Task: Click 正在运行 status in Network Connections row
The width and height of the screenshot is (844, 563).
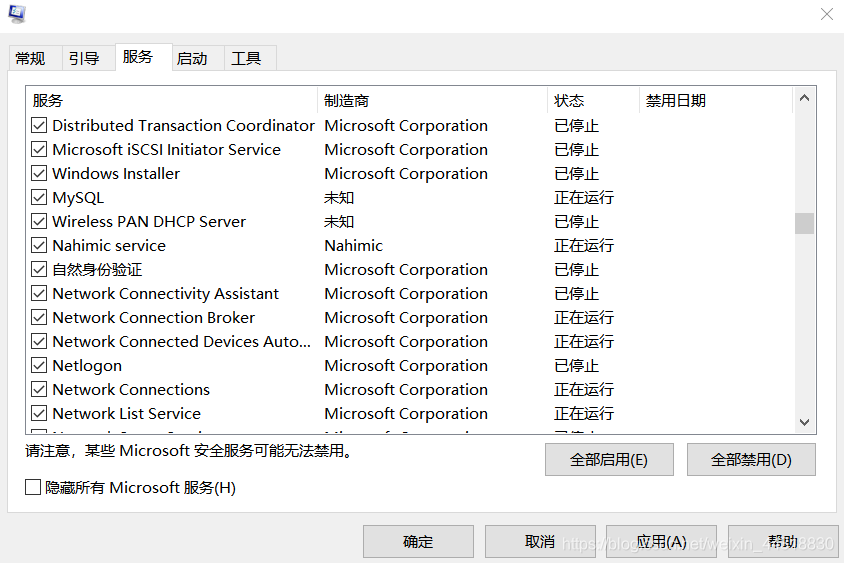Action: (x=584, y=389)
